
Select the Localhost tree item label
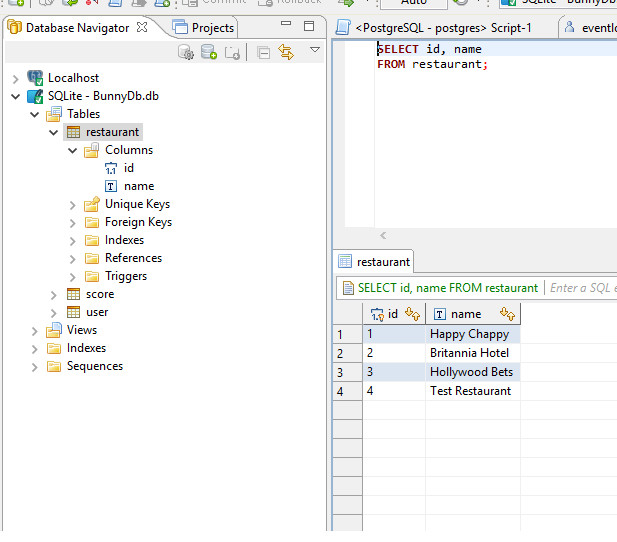(x=74, y=78)
